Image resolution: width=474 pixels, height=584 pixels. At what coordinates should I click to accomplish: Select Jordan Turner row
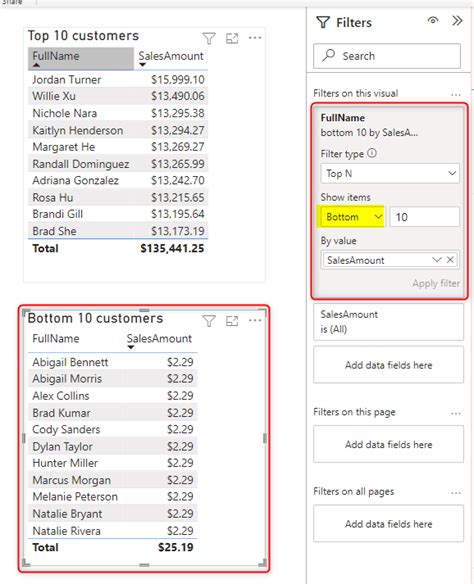coord(118,79)
